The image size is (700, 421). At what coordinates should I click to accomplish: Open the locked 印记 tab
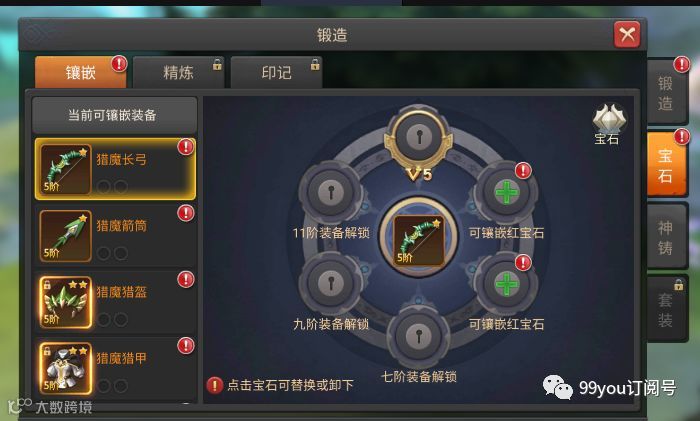pyautogui.click(x=276, y=72)
